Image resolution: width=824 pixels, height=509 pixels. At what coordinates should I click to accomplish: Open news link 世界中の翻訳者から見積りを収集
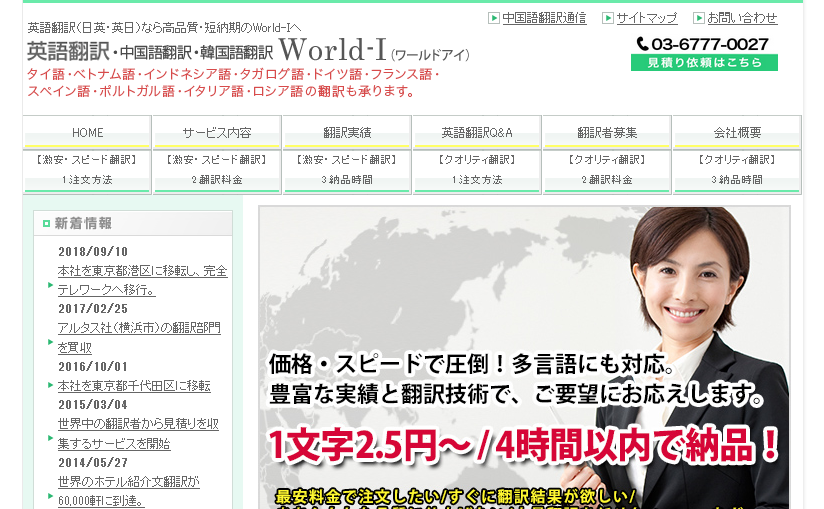click(x=138, y=434)
